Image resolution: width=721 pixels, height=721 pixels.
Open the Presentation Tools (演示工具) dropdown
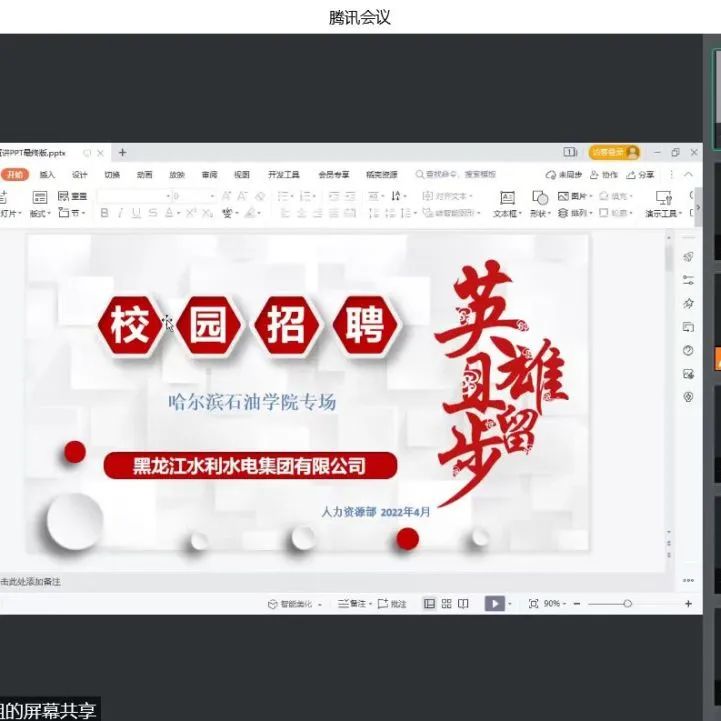664,213
